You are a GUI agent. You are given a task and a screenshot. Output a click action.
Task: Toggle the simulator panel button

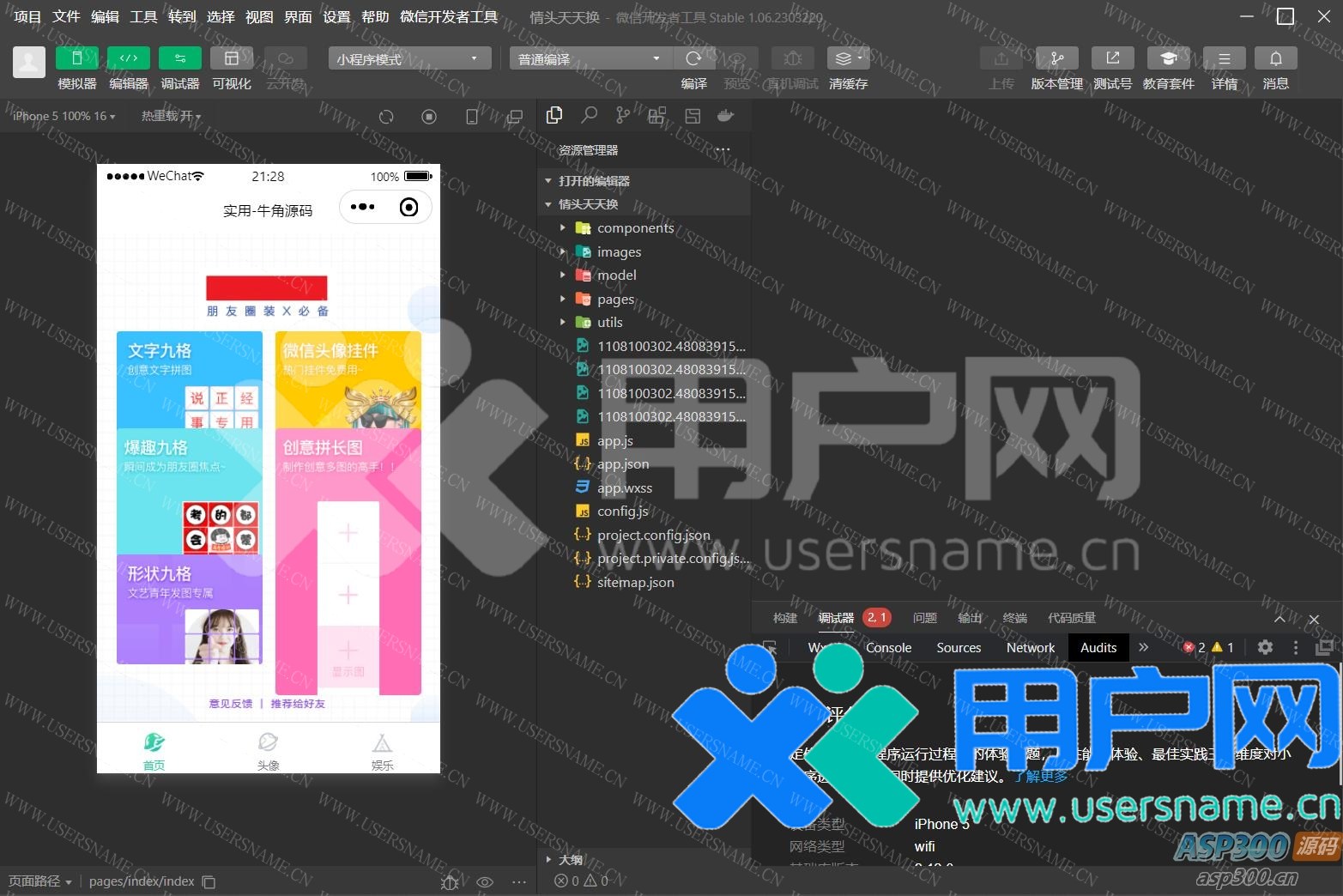coord(76,58)
